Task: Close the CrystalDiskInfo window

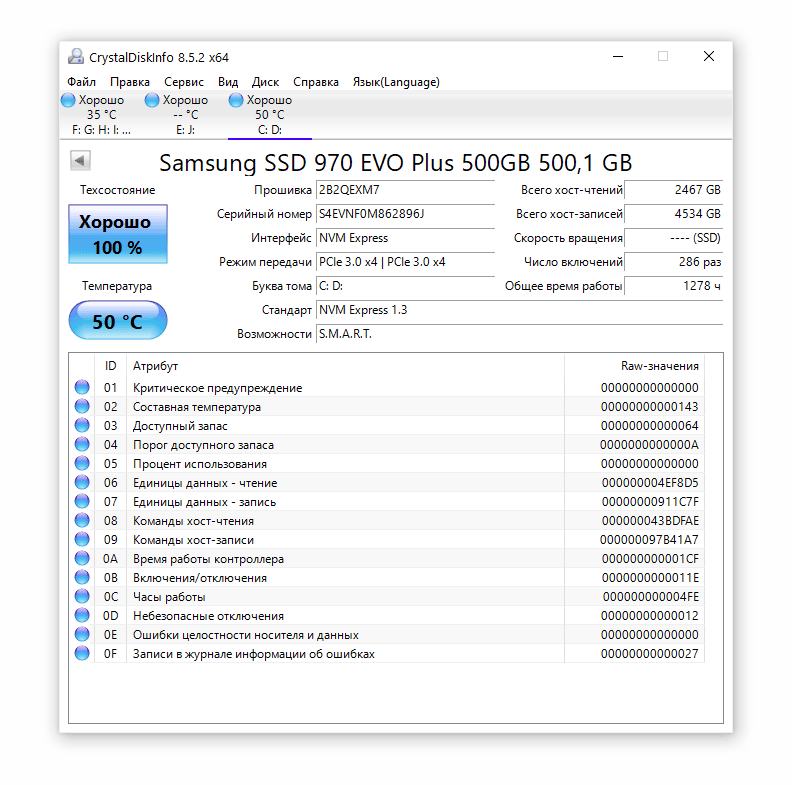Action: 709,57
